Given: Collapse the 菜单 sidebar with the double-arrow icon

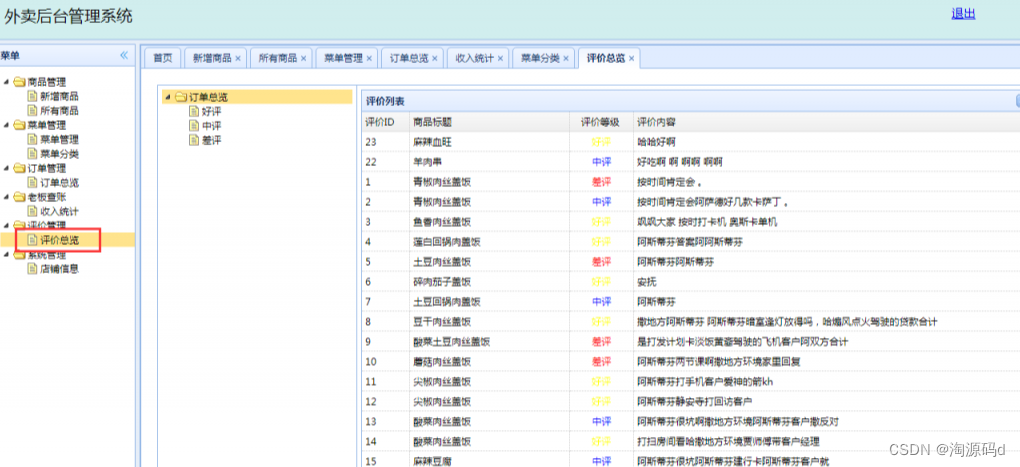Looking at the screenshot, I should pyautogui.click(x=124, y=56).
